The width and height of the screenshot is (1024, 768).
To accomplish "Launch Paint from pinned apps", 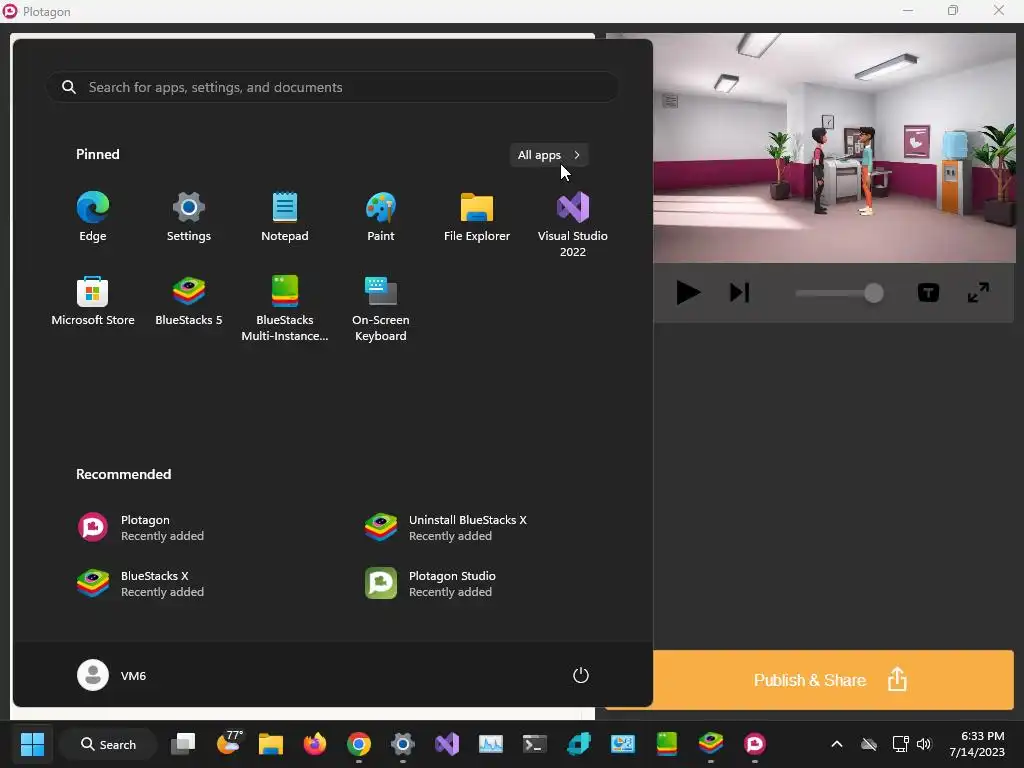I will pos(381,218).
